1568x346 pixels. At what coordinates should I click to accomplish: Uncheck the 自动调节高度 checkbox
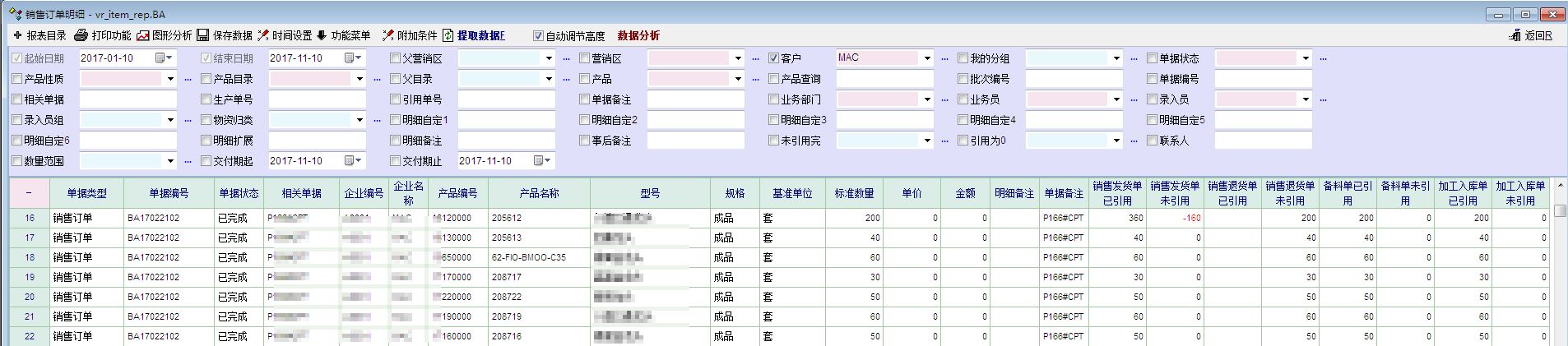point(539,36)
